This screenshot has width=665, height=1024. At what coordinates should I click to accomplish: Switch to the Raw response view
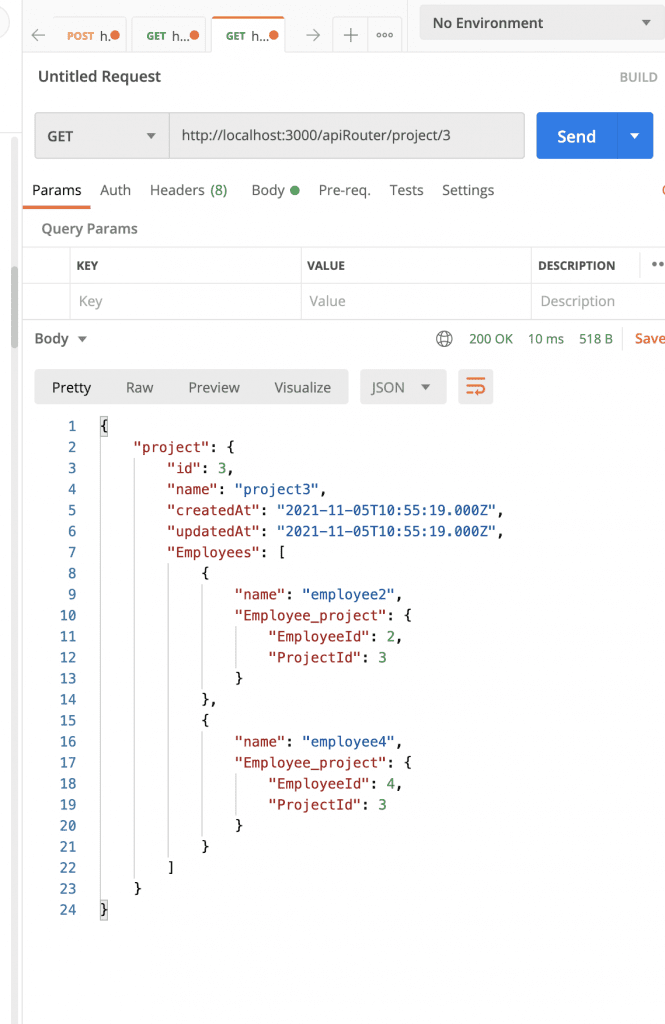[139, 387]
